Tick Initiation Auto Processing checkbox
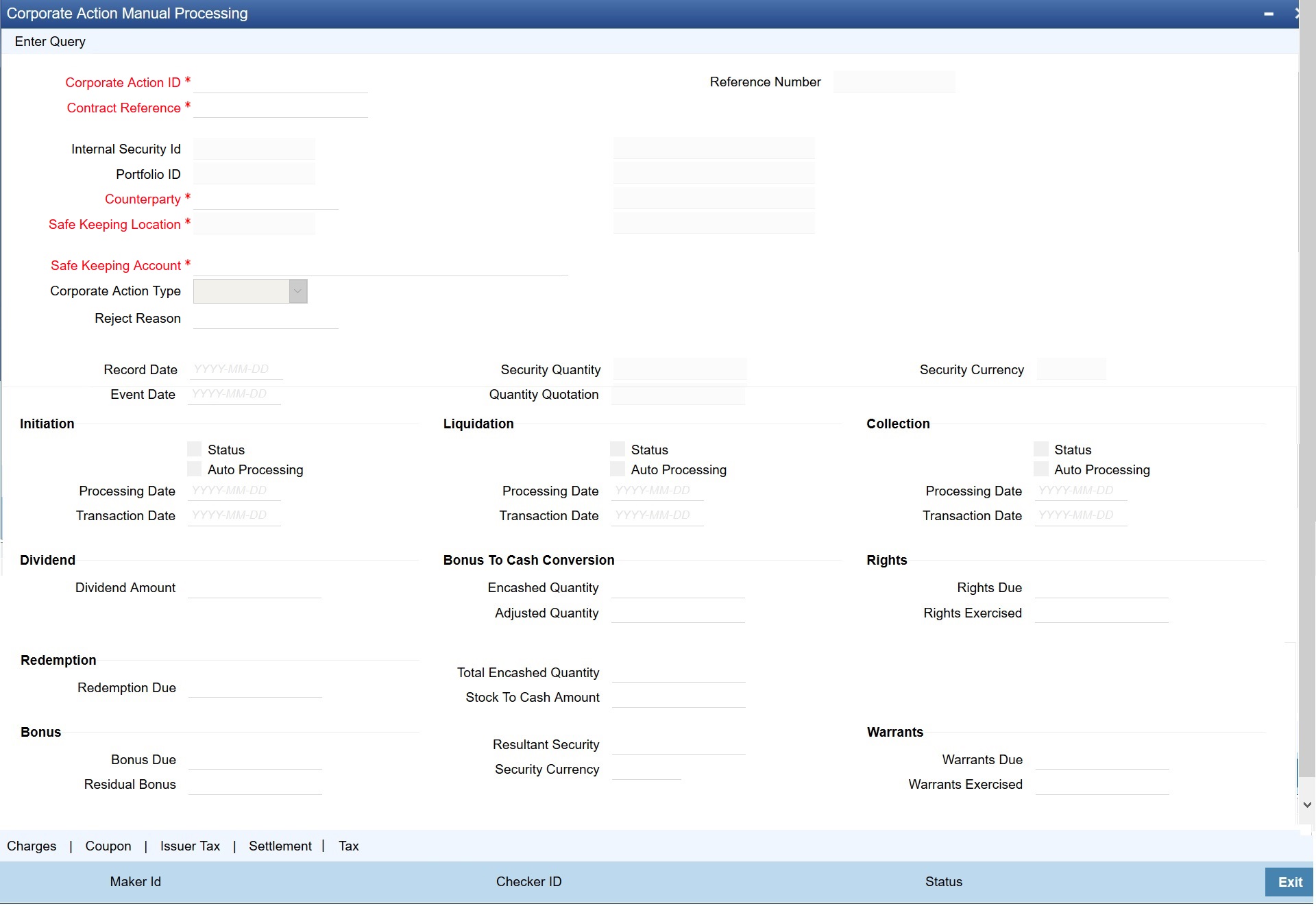Image resolution: width=1316 pixels, height=906 pixels. 195,469
